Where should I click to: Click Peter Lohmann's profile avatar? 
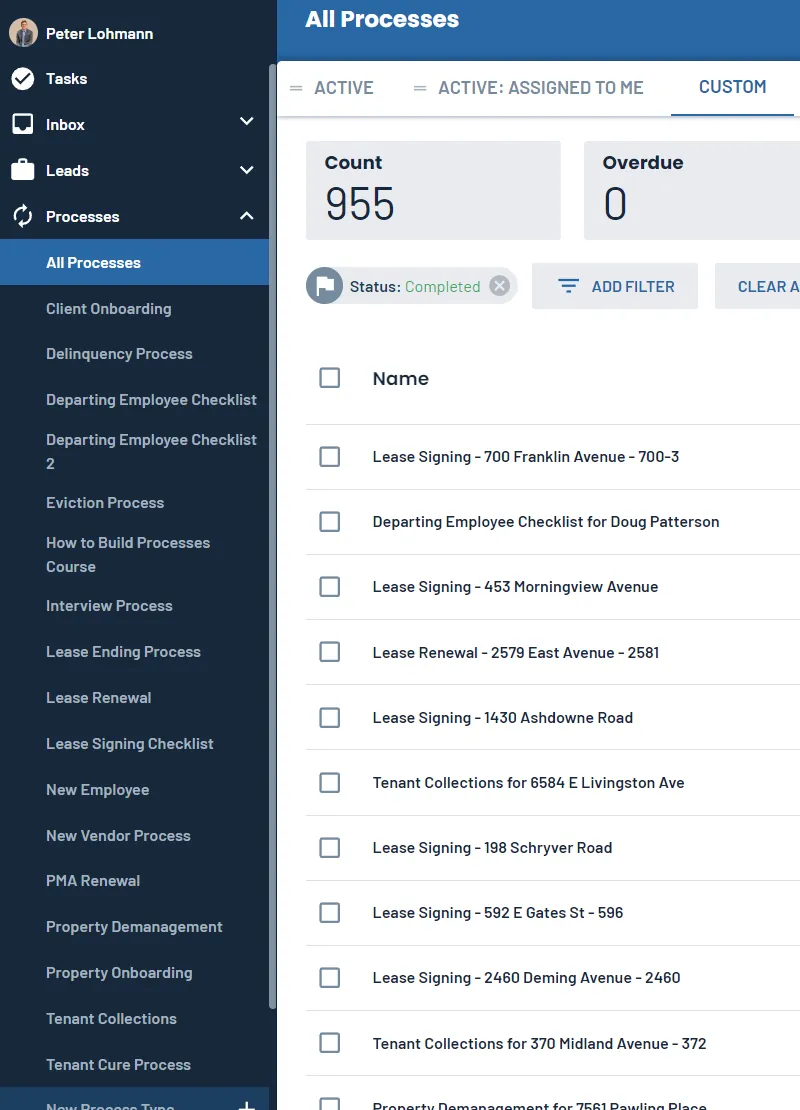[x=23, y=33]
